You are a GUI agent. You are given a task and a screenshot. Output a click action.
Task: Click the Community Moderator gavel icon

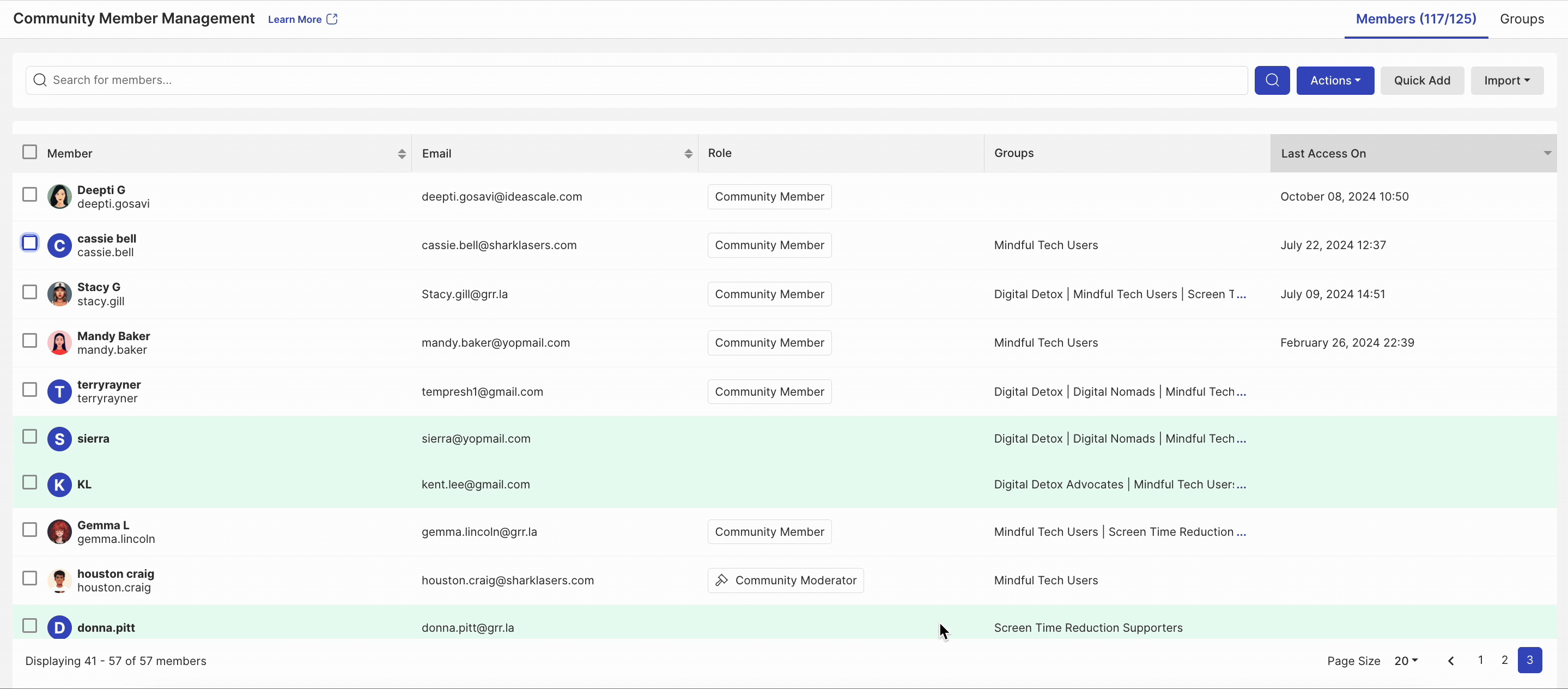click(722, 581)
